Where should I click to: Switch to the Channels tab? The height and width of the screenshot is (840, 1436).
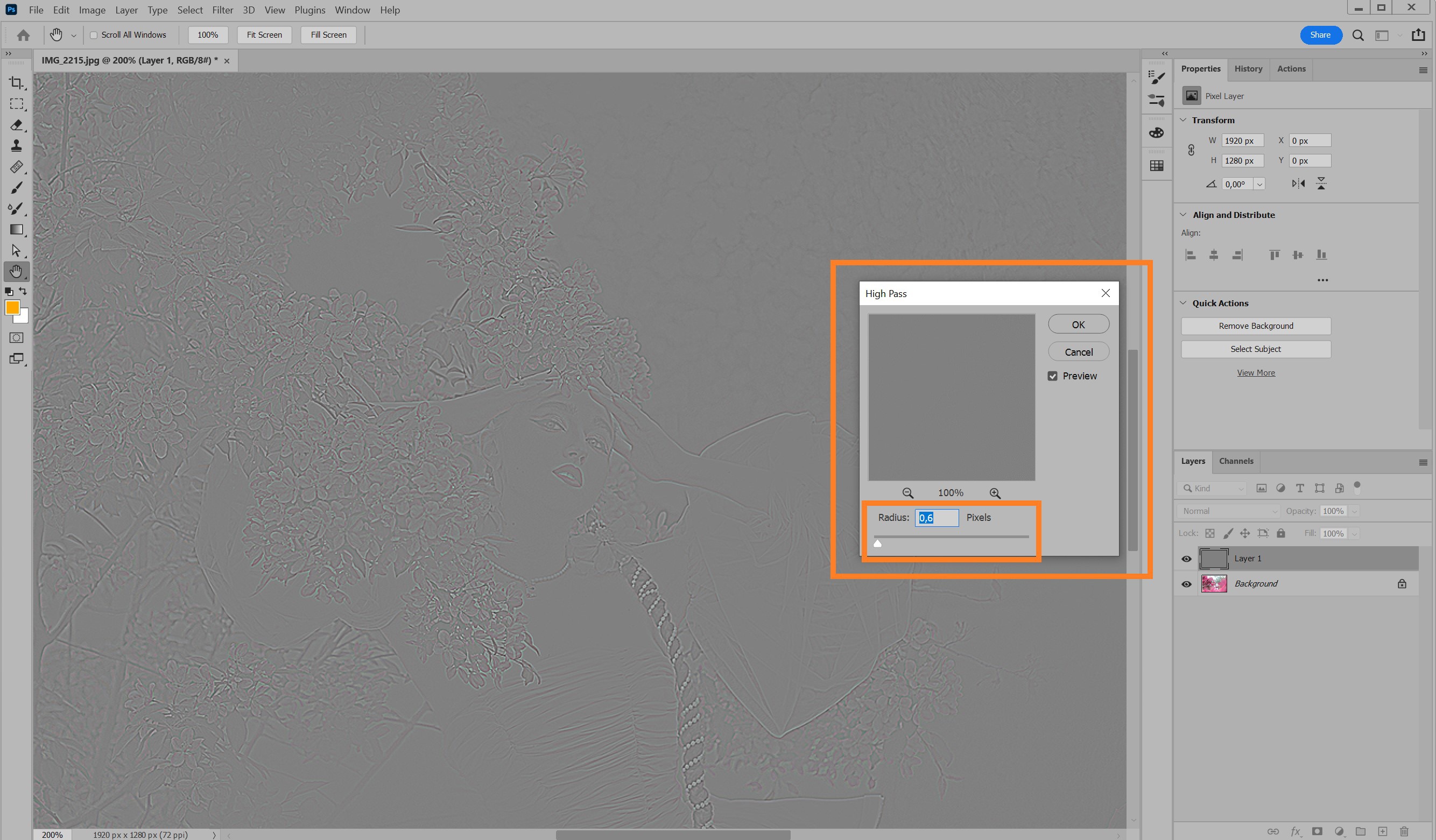[x=1236, y=461]
